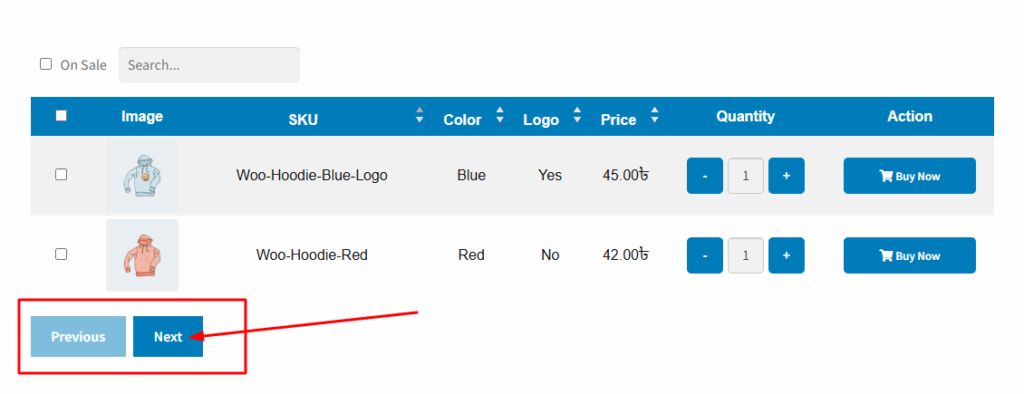The height and width of the screenshot is (394, 1024).
Task: Open the blue hoodie product image
Action: (x=142, y=176)
